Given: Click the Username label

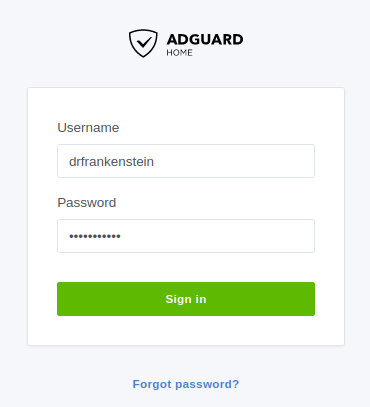Looking at the screenshot, I should tap(88, 128).
